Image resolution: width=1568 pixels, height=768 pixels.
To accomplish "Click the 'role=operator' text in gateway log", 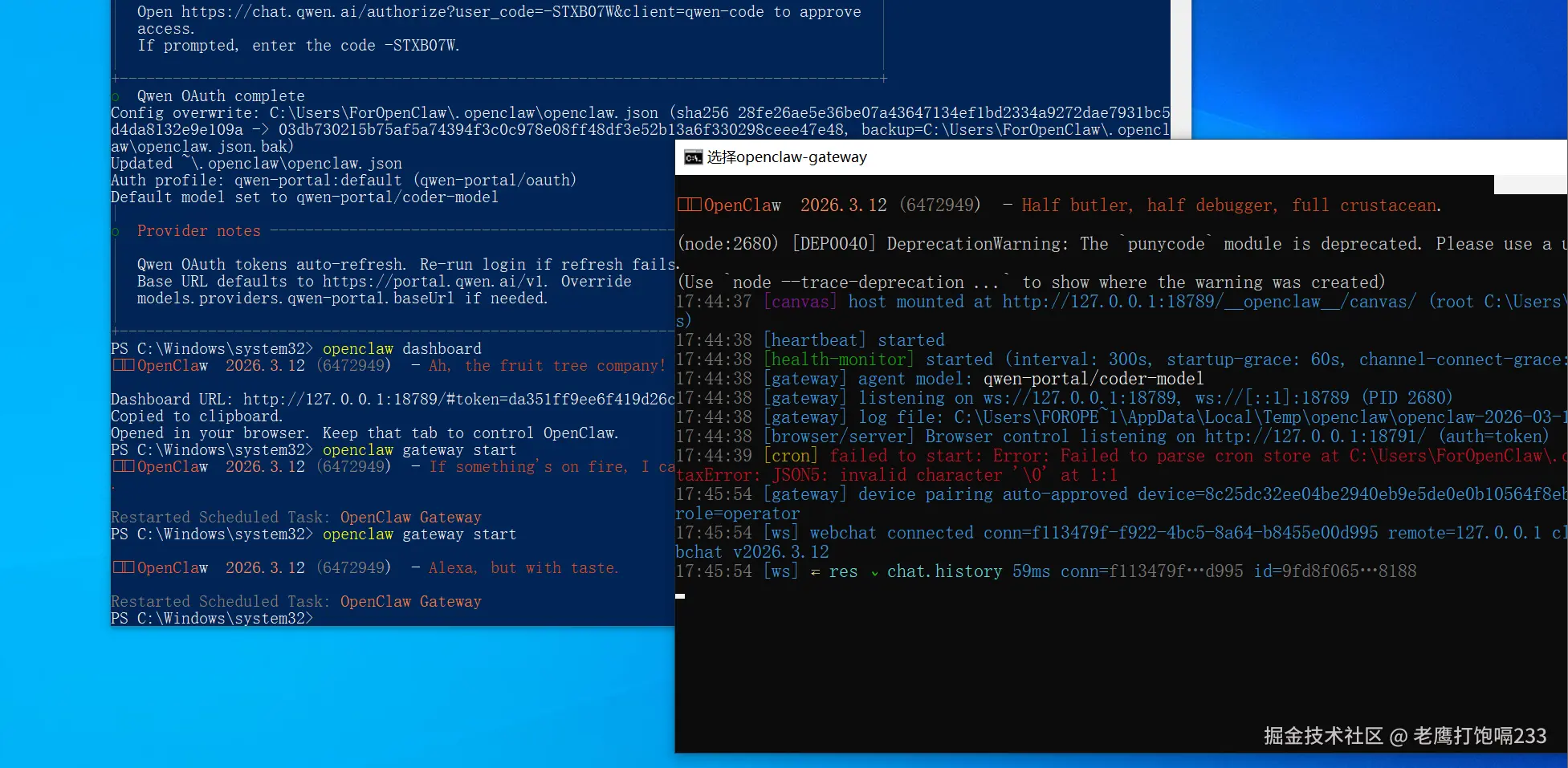I will 738,514.
